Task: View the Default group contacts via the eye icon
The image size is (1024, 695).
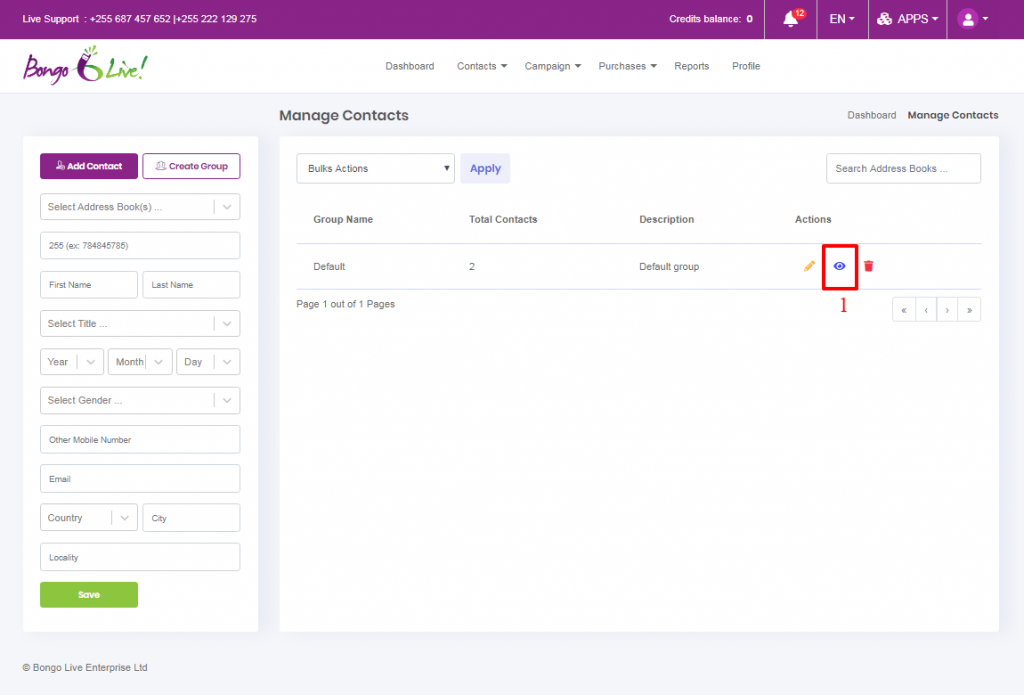Action: 839,266
